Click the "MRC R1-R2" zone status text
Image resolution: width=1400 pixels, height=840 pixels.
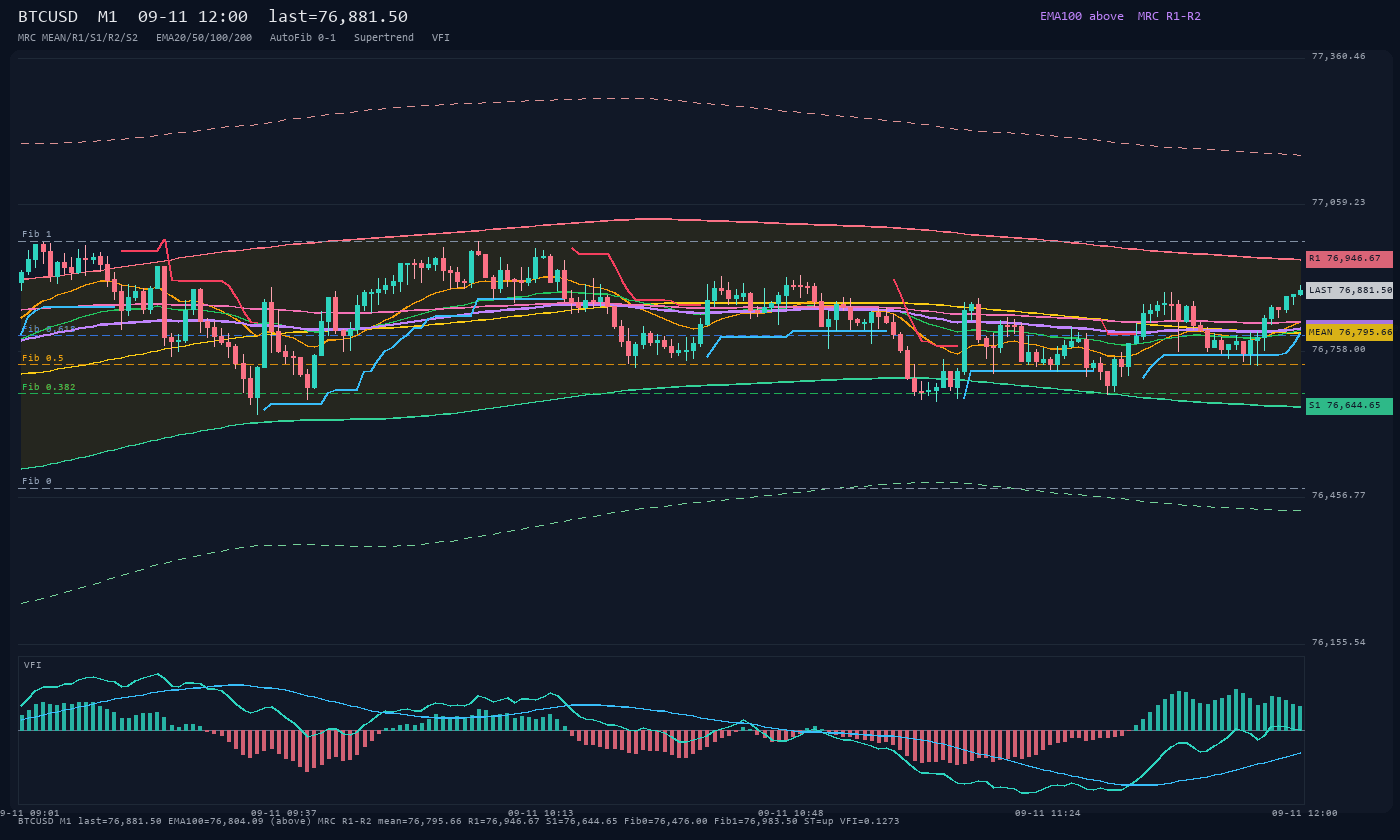point(1169,16)
